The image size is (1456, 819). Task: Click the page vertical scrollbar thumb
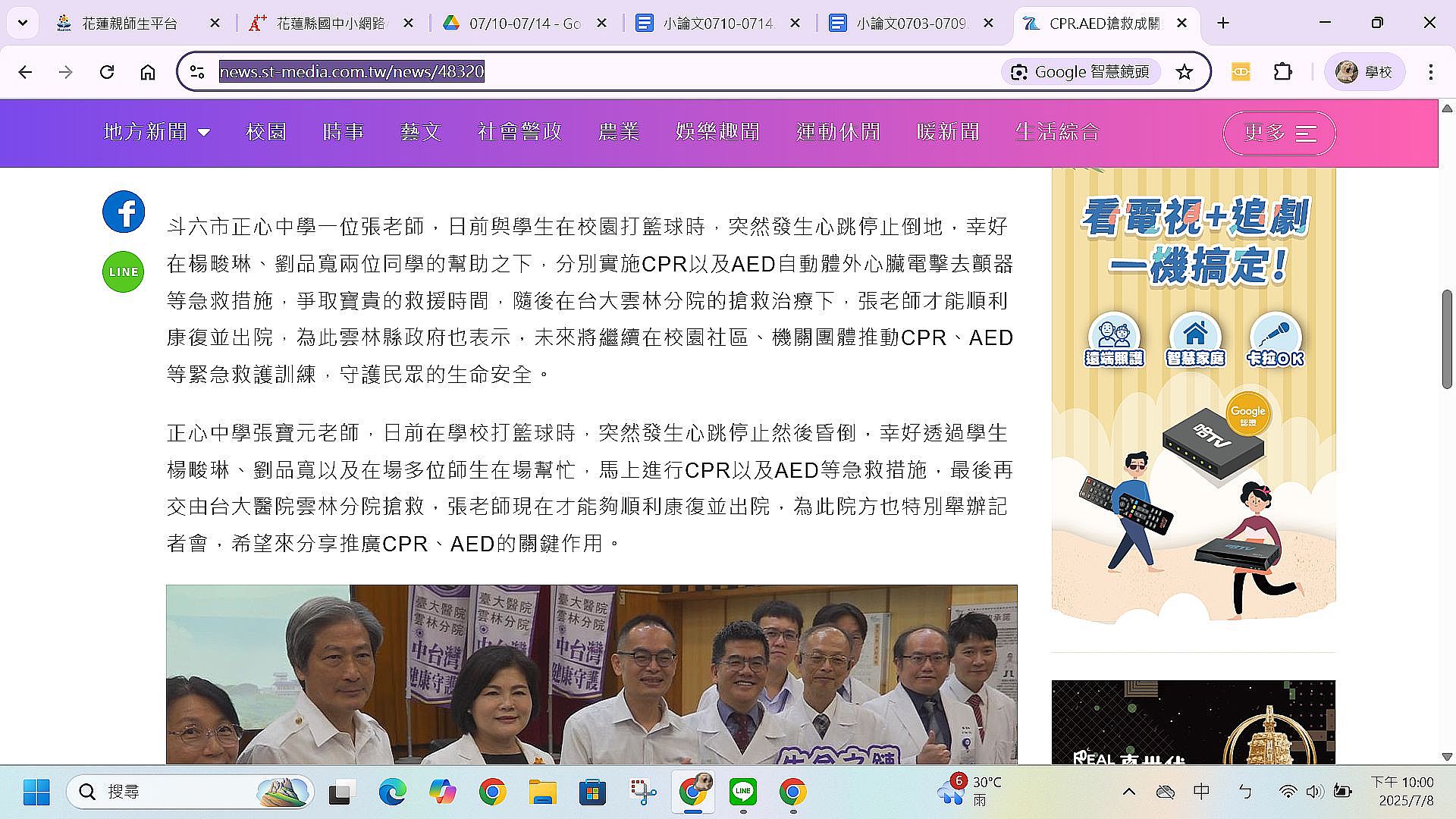(1446, 339)
